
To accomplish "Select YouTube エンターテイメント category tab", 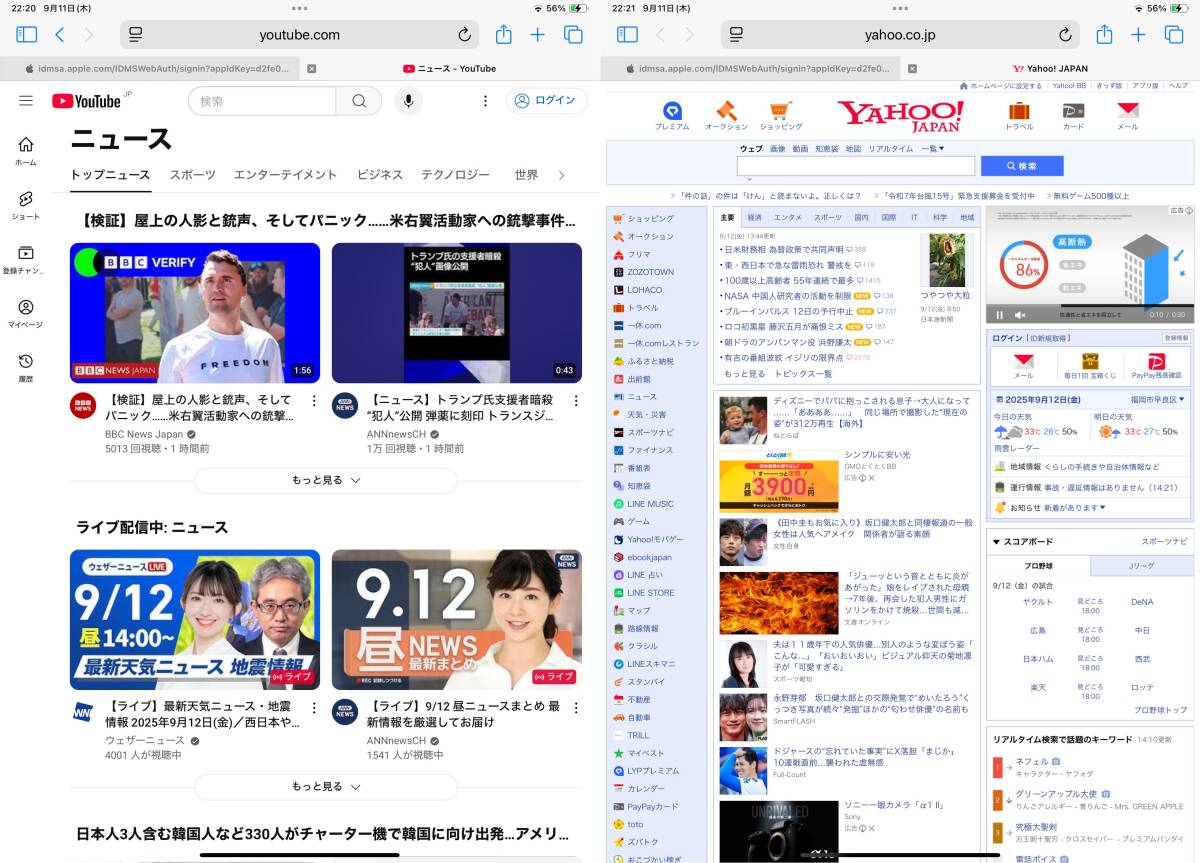I will (285, 175).
